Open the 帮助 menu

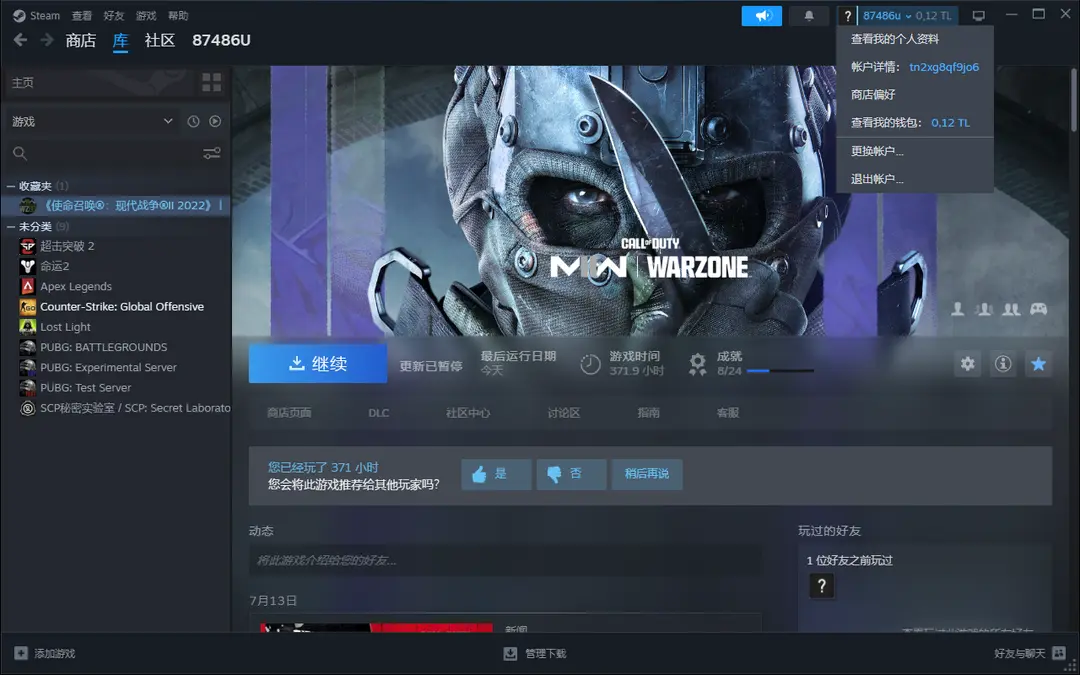tap(178, 15)
